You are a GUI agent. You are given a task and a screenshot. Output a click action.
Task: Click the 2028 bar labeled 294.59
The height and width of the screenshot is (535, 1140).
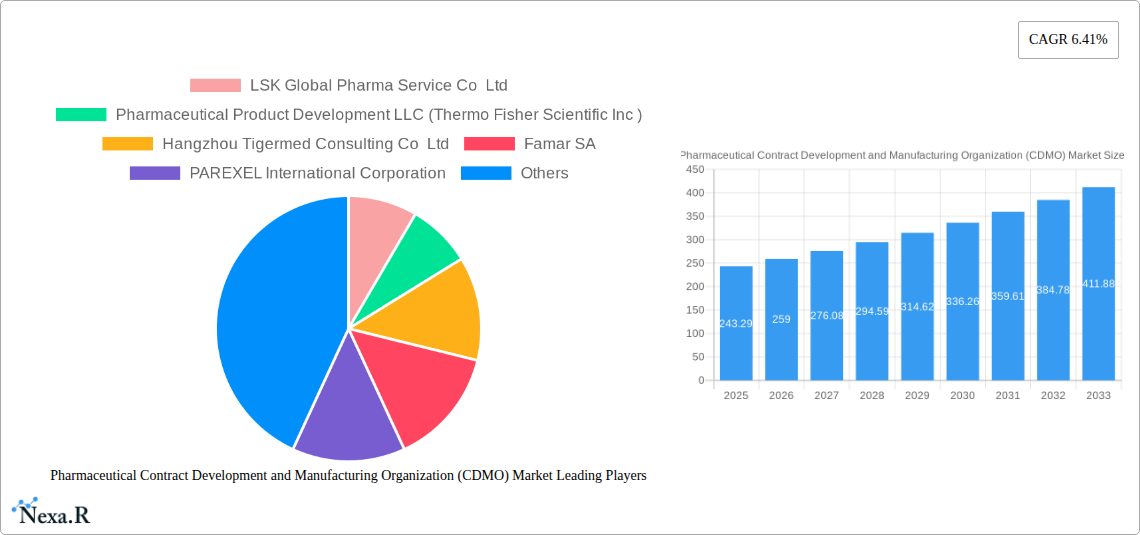tap(872, 311)
